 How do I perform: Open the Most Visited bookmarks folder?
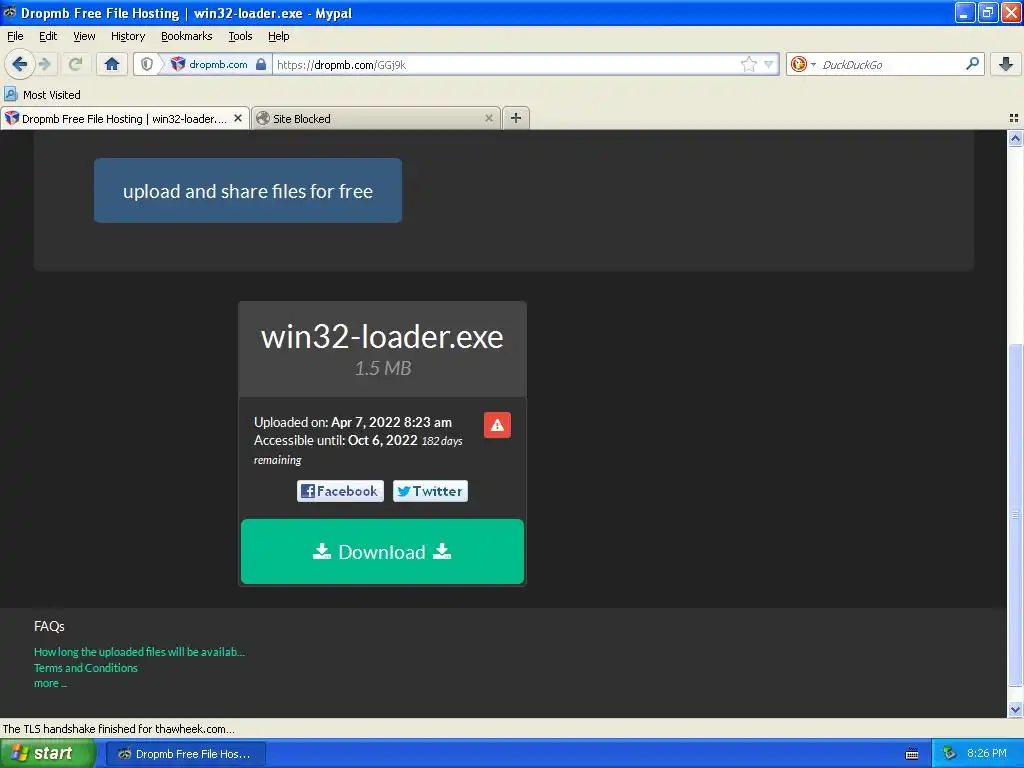tap(42, 95)
